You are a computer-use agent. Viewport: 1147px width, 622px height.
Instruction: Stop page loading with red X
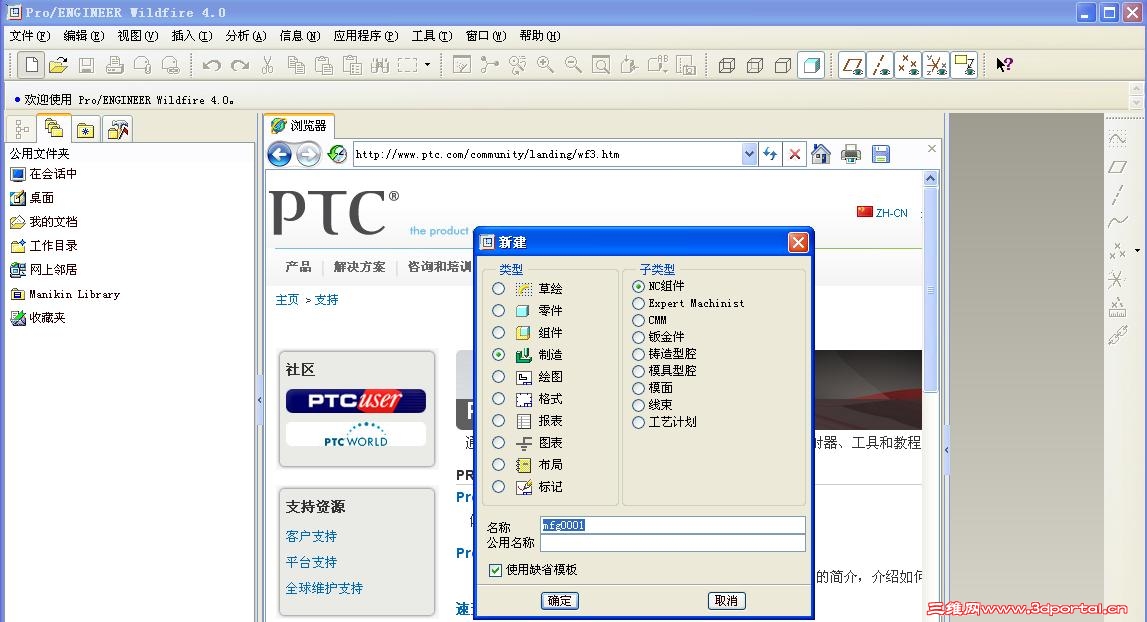794,154
